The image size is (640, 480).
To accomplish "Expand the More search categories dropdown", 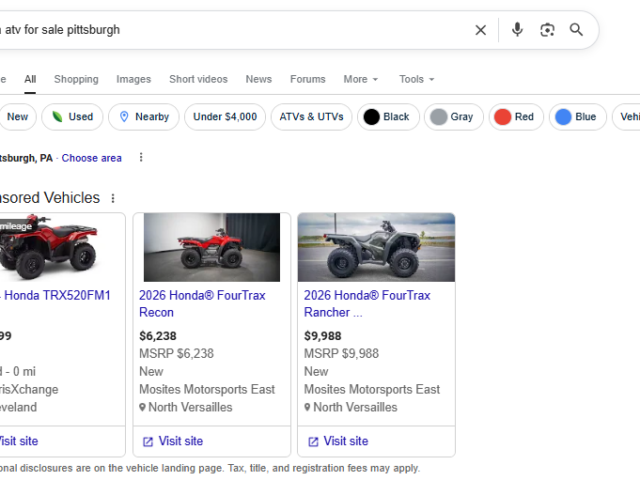I will (361, 79).
